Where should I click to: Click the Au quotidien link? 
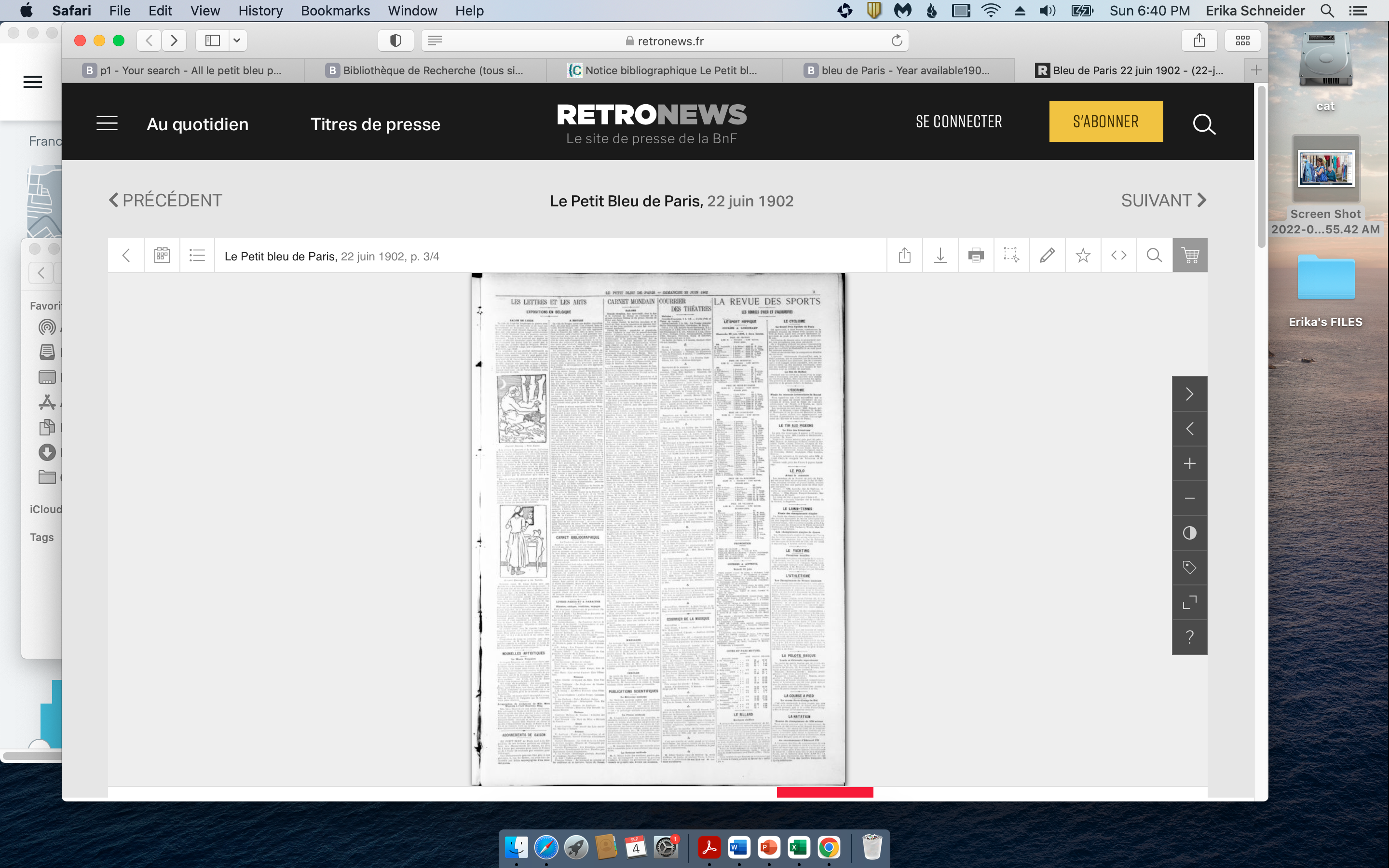[197, 124]
